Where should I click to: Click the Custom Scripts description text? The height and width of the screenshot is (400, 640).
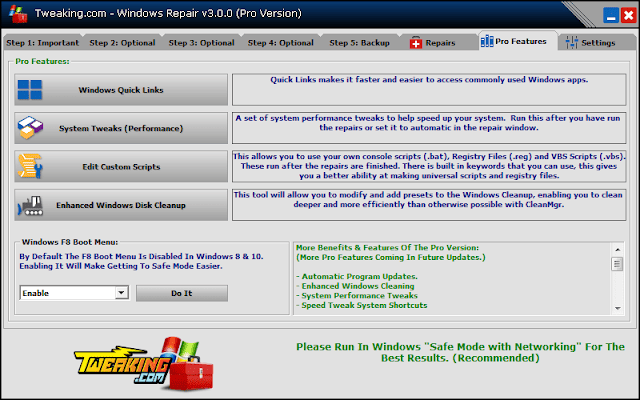coord(429,166)
